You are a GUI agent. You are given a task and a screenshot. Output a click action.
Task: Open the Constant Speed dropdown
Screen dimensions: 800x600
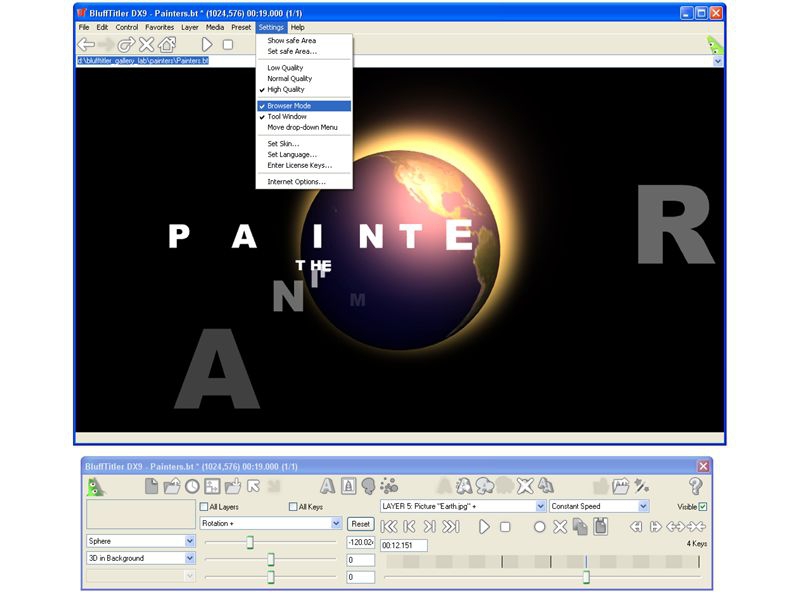[643, 507]
